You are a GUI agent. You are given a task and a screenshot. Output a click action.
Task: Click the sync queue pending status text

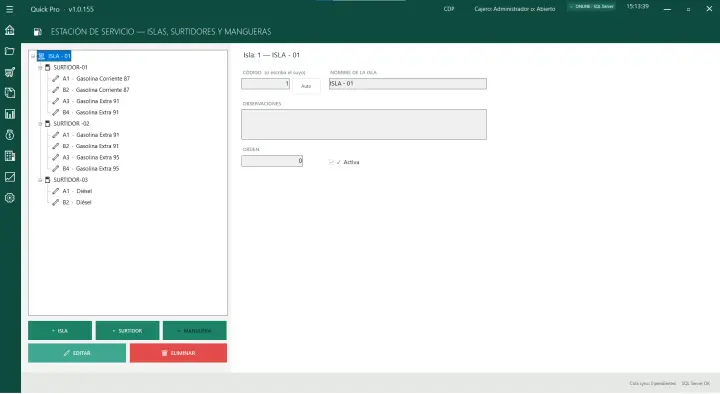click(x=652, y=383)
